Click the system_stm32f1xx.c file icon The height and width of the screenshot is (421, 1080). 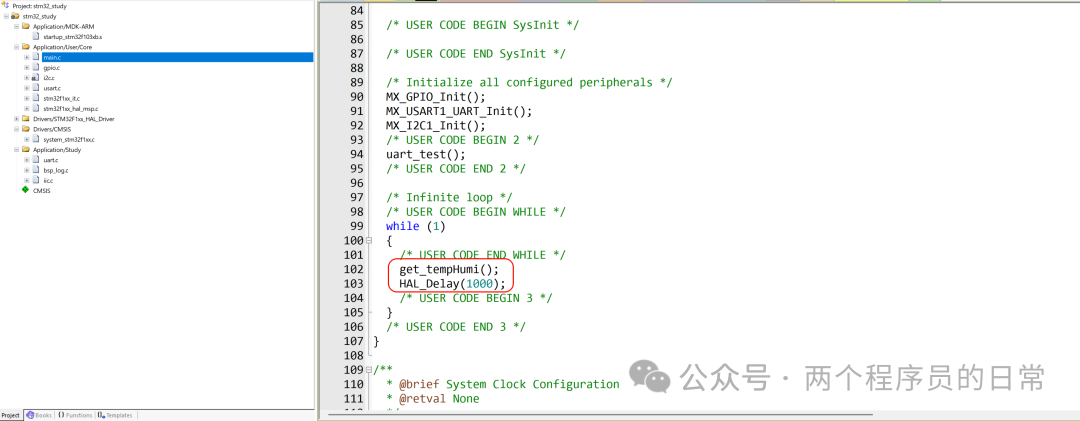point(36,139)
